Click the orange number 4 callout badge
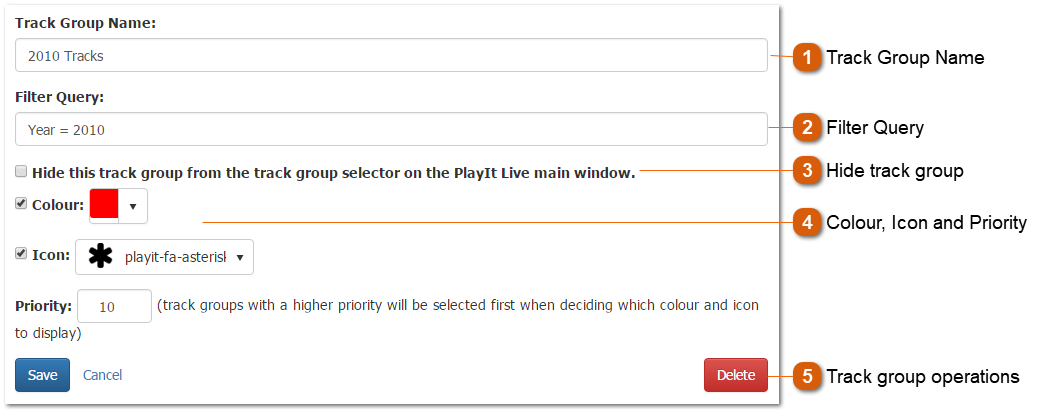Image resolution: width=1043 pixels, height=413 pixels. coord(807,223)
